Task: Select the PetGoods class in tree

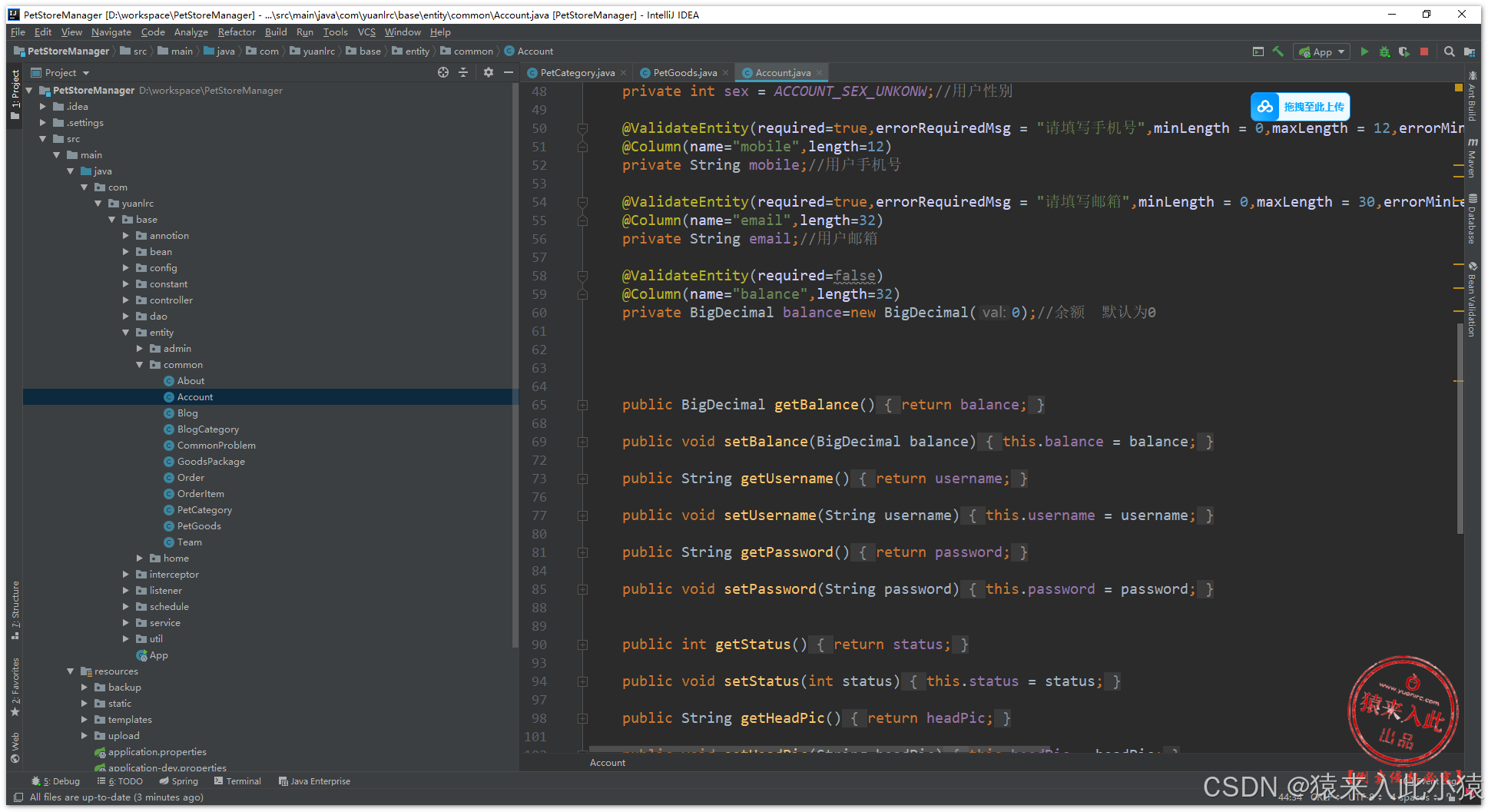Action: click(x=199, y=526)
